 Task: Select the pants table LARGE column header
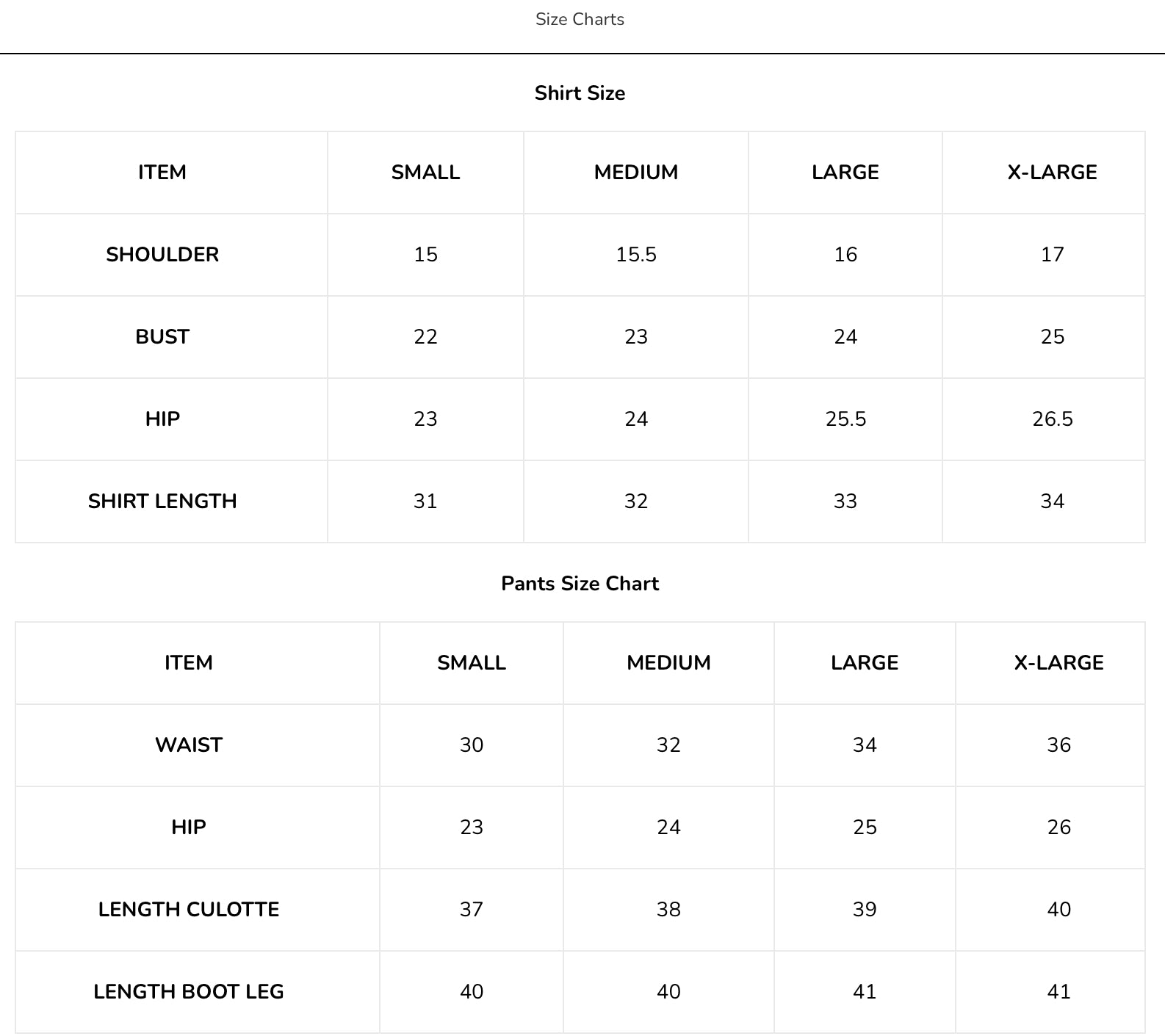coord(865,663)
